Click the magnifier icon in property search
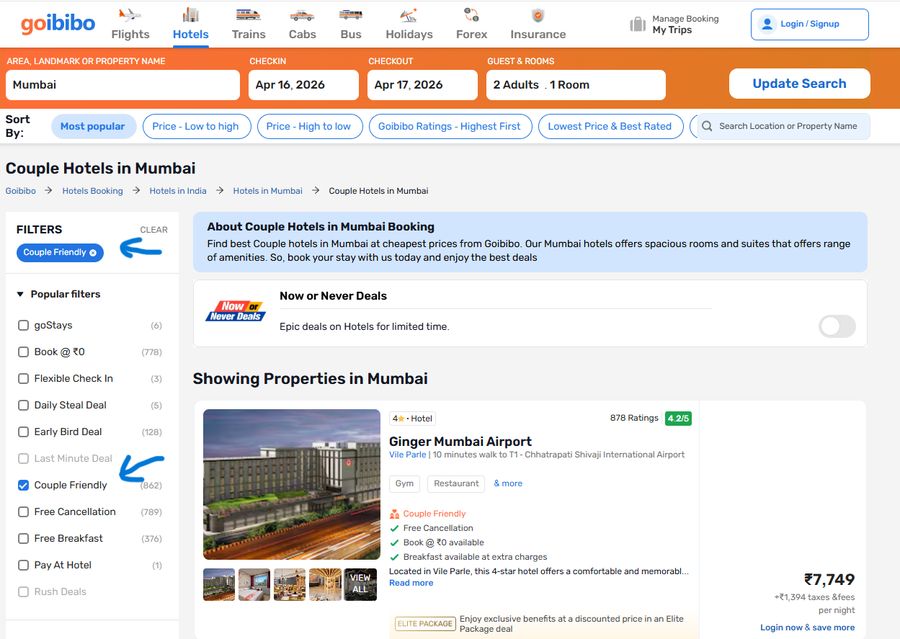Screen dimensions: 900x639 click(707, 126)
